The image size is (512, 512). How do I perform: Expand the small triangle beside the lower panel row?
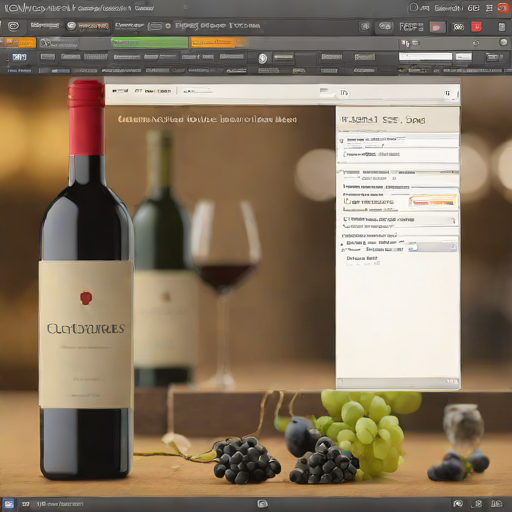pyautogui.click(x=342, y=245)
